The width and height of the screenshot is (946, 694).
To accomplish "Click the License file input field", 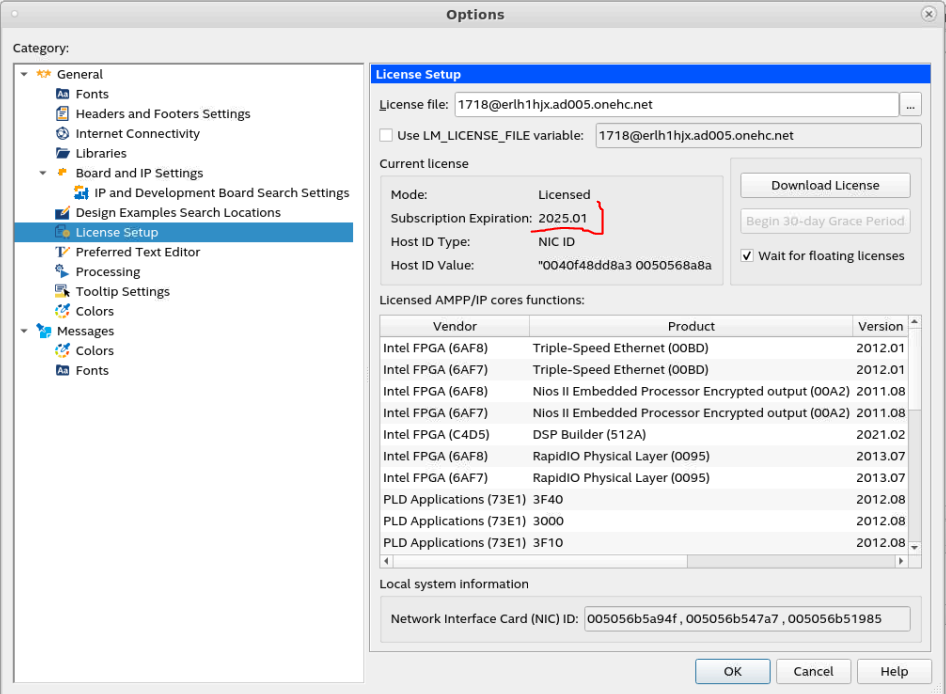I will (676, 104).
